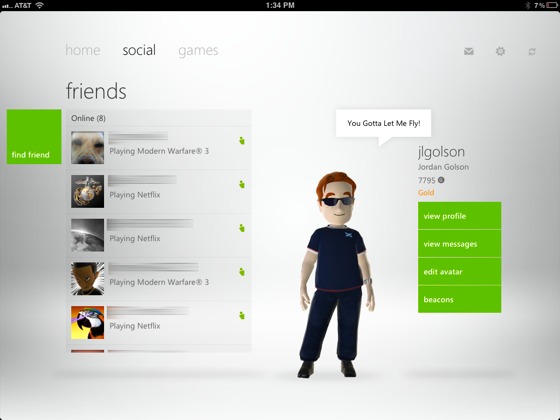Click the gamerscore G icon next to 7795
The height and width of the screenshot is (420, 560).
pyautogui.click(x=441, y=180)
